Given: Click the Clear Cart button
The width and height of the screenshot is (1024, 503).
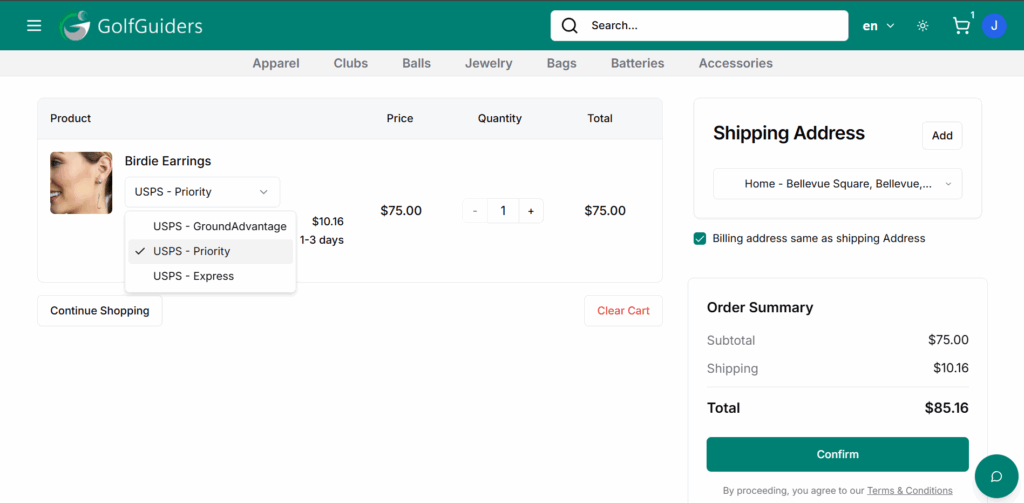Looking at the screenshot, I should click(x=623, y=311).
